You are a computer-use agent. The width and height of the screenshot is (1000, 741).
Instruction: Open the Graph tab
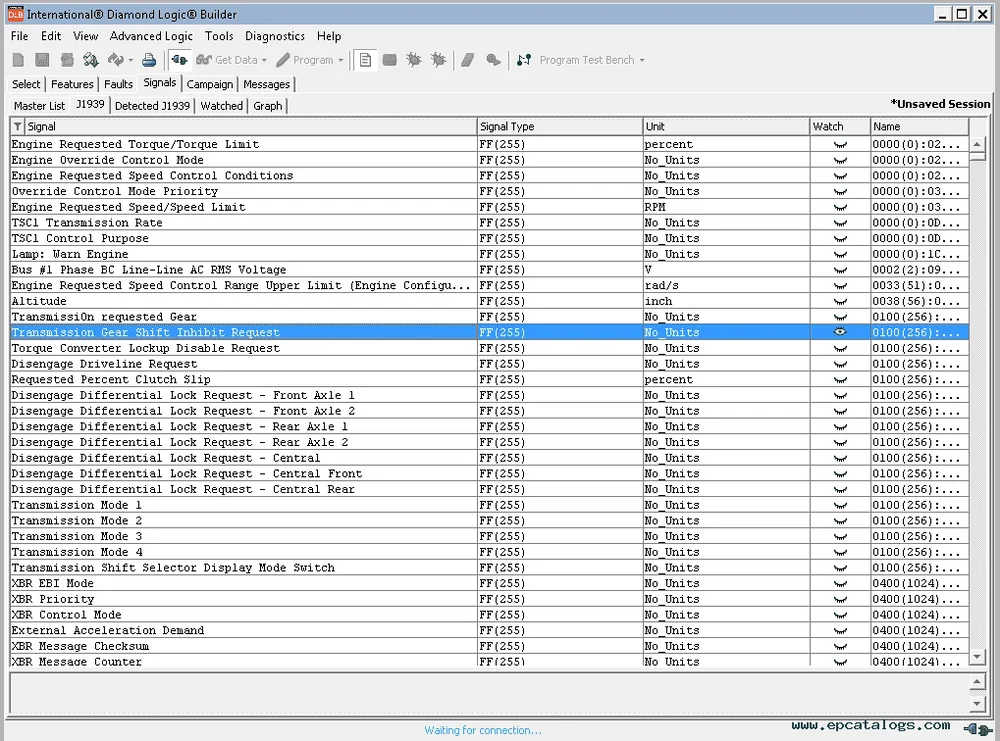[267, 105]
